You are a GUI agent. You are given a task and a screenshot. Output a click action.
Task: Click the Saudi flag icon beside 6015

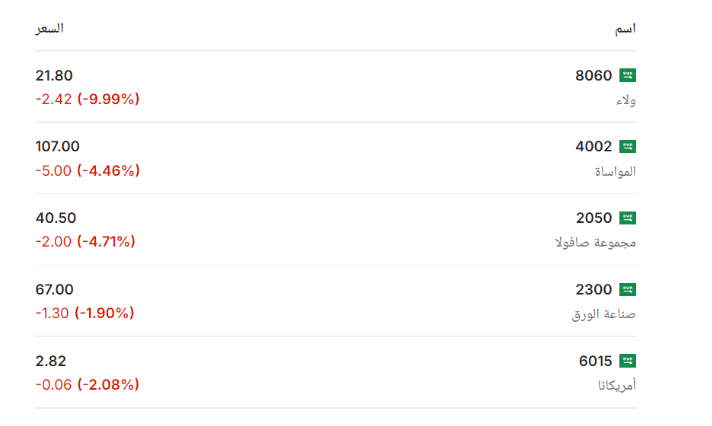(x=628, y=361)
